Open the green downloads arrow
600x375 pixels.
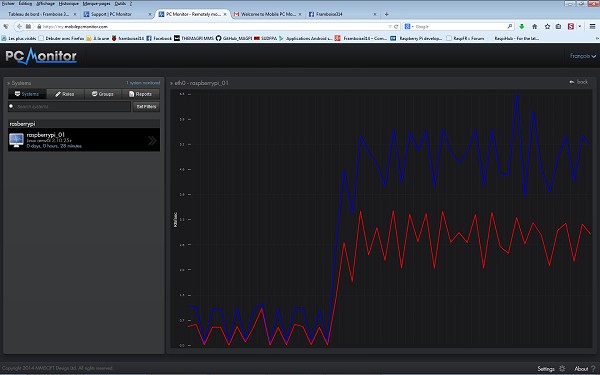click(522, 26)
